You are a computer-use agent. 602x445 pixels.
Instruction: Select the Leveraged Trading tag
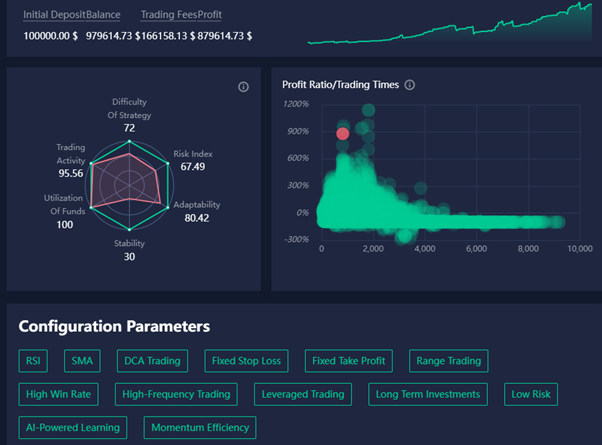point(302,394)
